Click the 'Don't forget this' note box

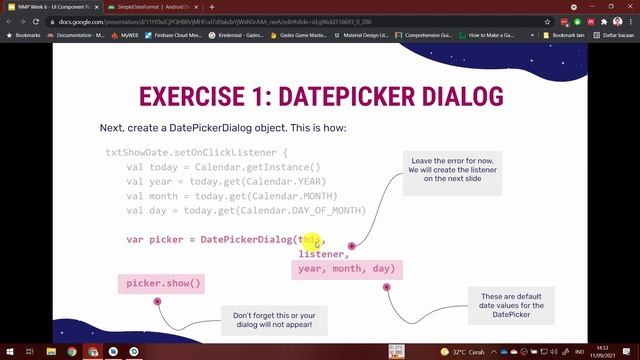click(x=274, y=320)
